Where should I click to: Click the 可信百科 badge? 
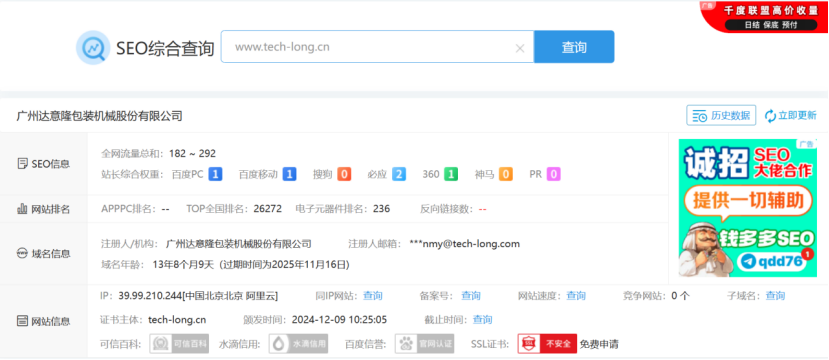pos(179,344)
